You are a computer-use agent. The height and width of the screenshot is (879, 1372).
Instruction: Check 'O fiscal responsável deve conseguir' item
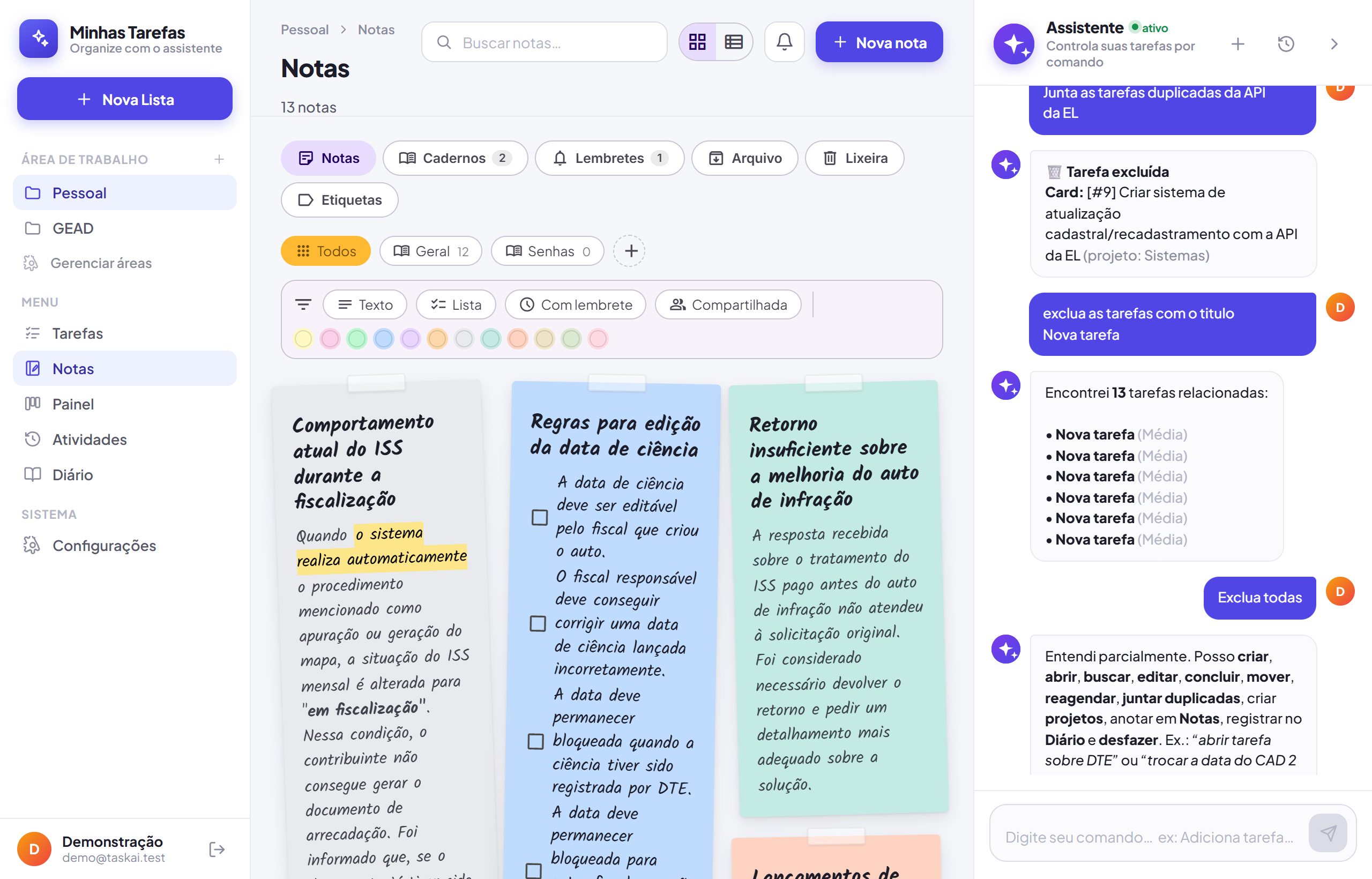[x=538, y=623]
